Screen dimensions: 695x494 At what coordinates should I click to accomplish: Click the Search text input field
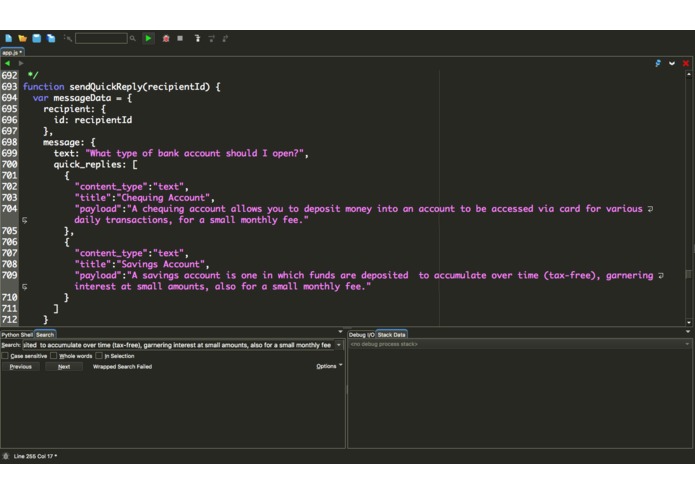click(178, 345)
